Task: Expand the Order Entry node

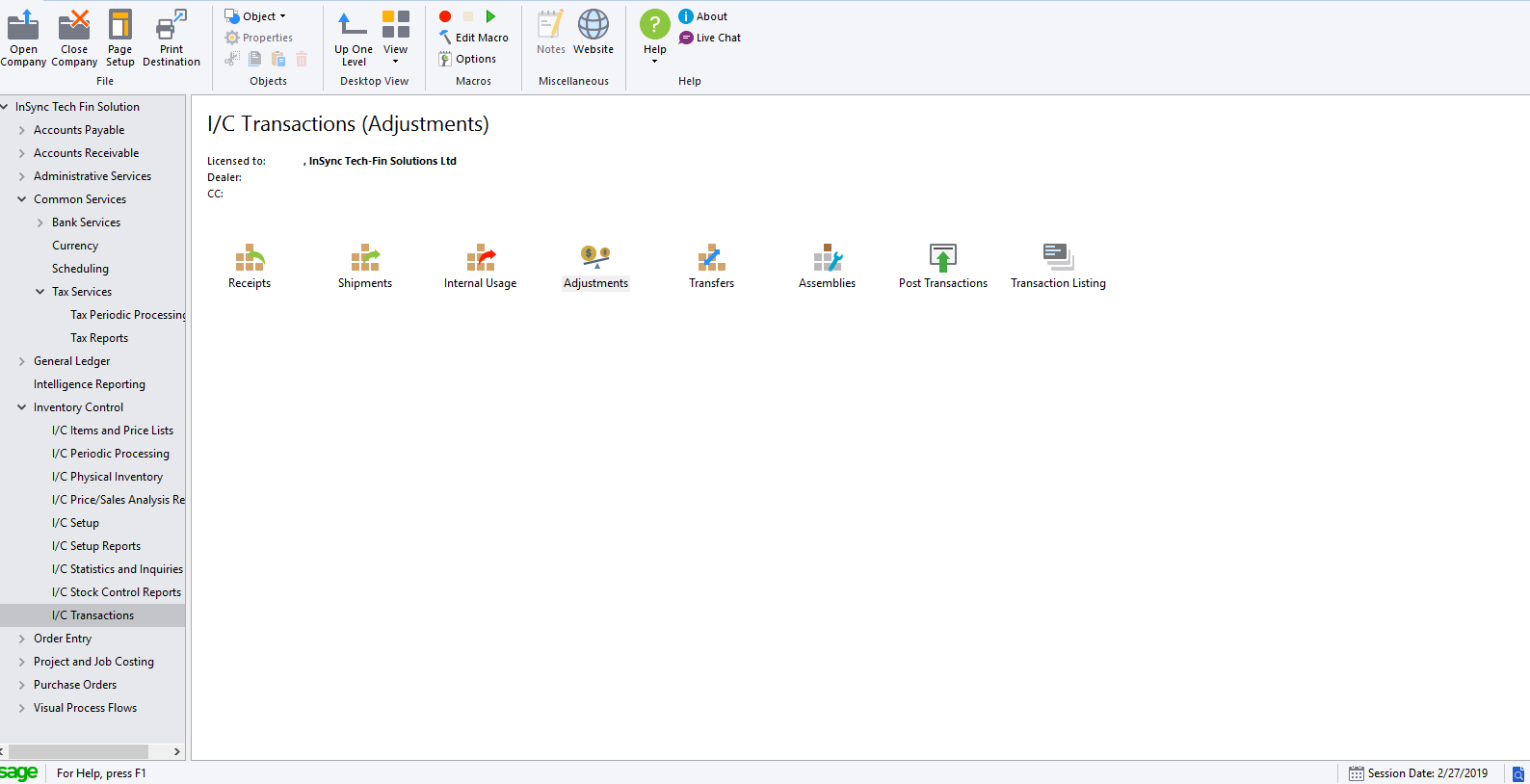Action: point(21,639)
